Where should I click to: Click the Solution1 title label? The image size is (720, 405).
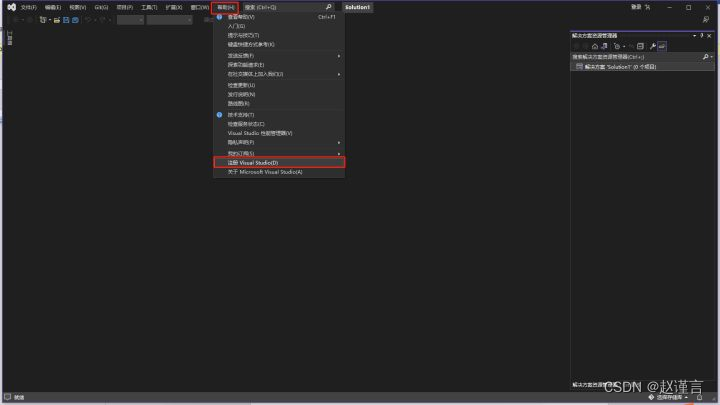tap(358, 7)
